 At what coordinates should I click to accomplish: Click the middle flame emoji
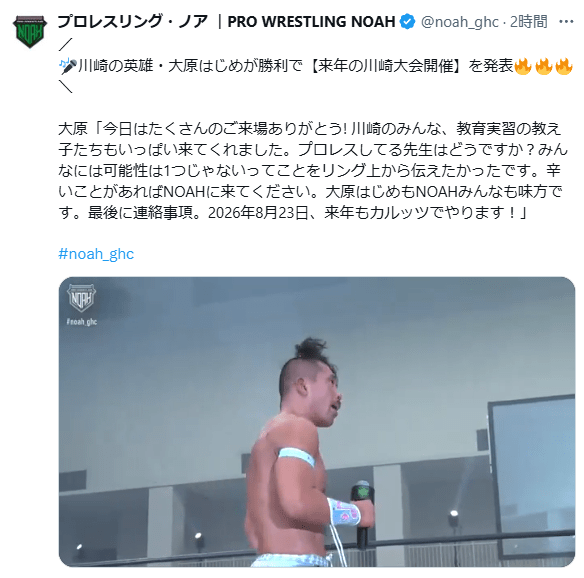tap(544, 66)
